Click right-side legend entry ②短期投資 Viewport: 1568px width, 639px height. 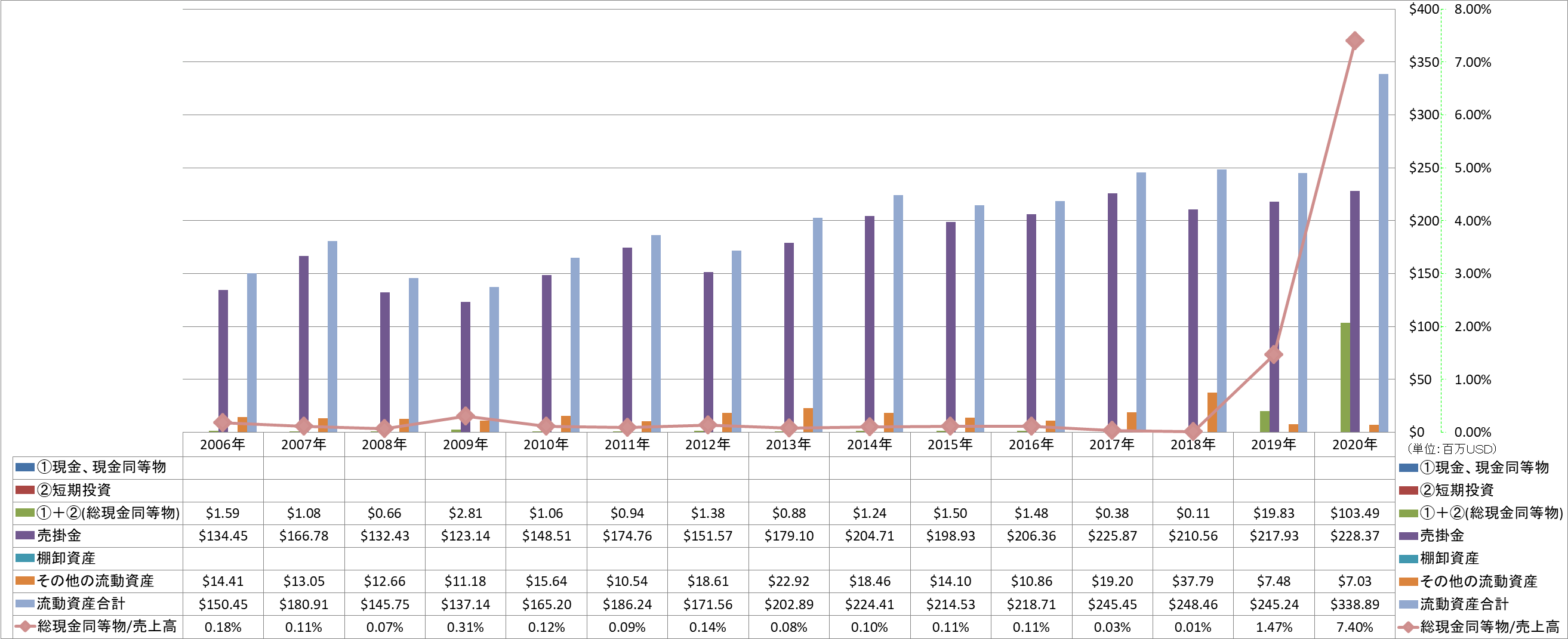pyautogui.click(x=1446, y=490)
